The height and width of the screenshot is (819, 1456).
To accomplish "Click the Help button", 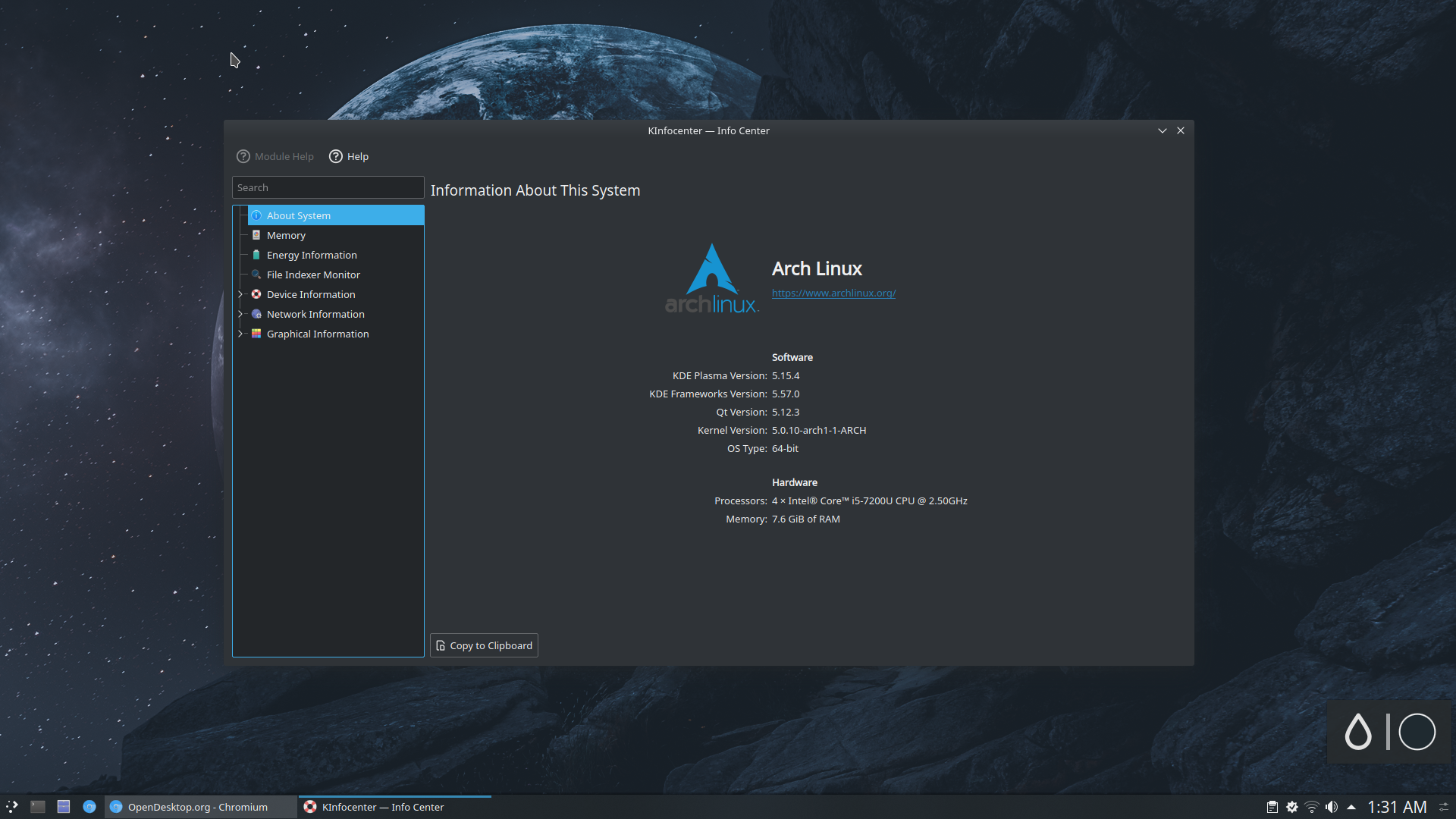I will tap(349, 156).
